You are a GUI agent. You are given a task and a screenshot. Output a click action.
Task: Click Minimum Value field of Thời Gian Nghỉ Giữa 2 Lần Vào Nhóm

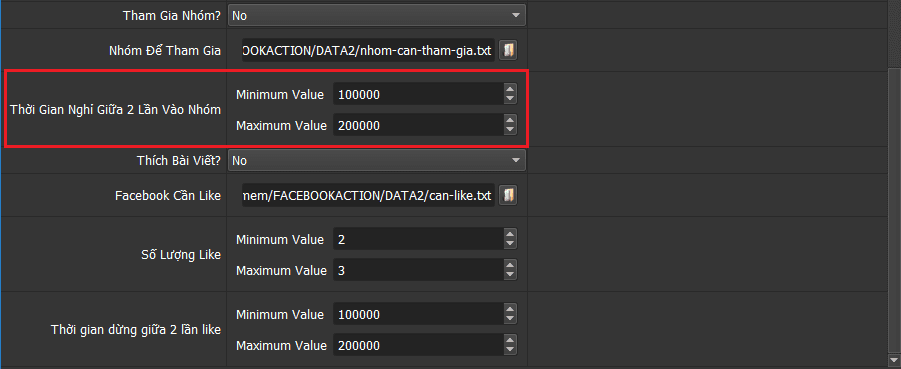tap(418, 94)
